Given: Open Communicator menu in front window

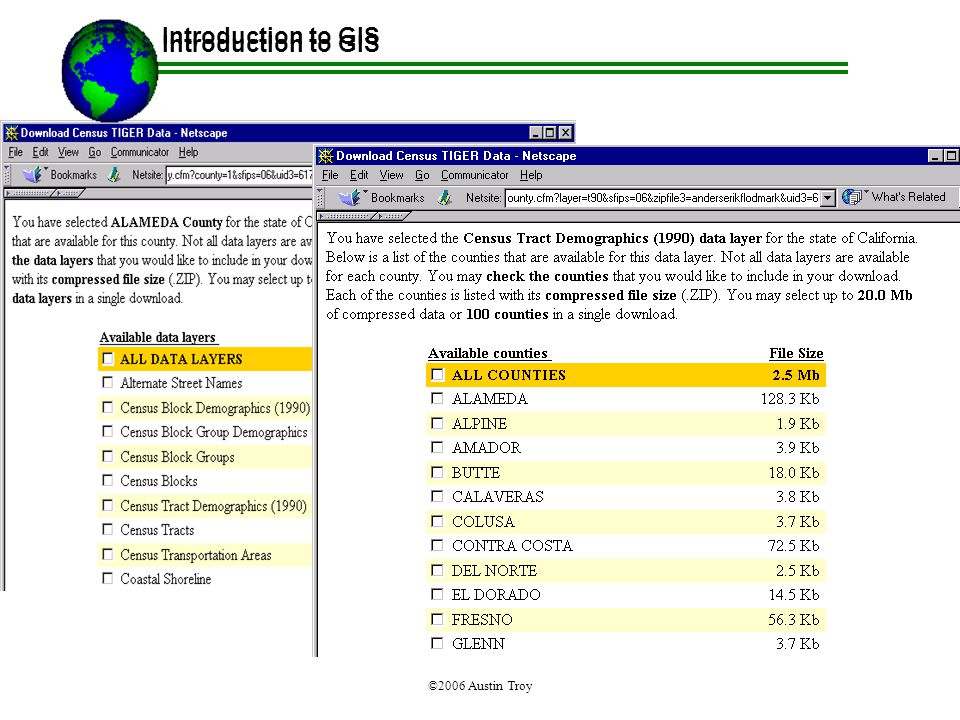Looking at the screenshot, I should (x=474, y=175).
